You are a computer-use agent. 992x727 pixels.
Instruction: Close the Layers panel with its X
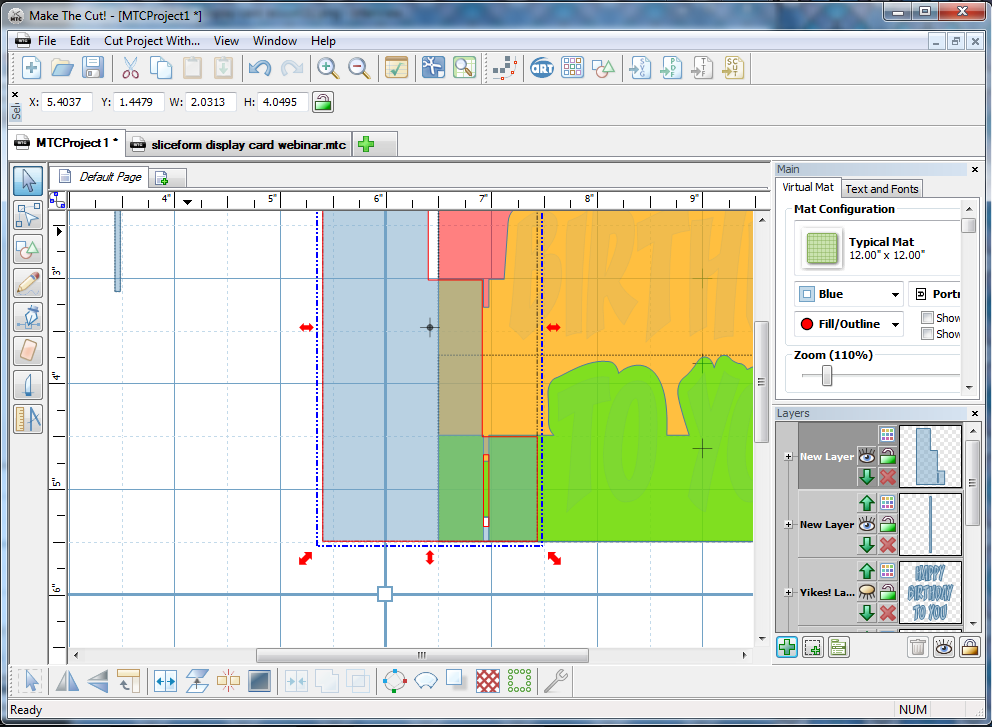[975, 413]
